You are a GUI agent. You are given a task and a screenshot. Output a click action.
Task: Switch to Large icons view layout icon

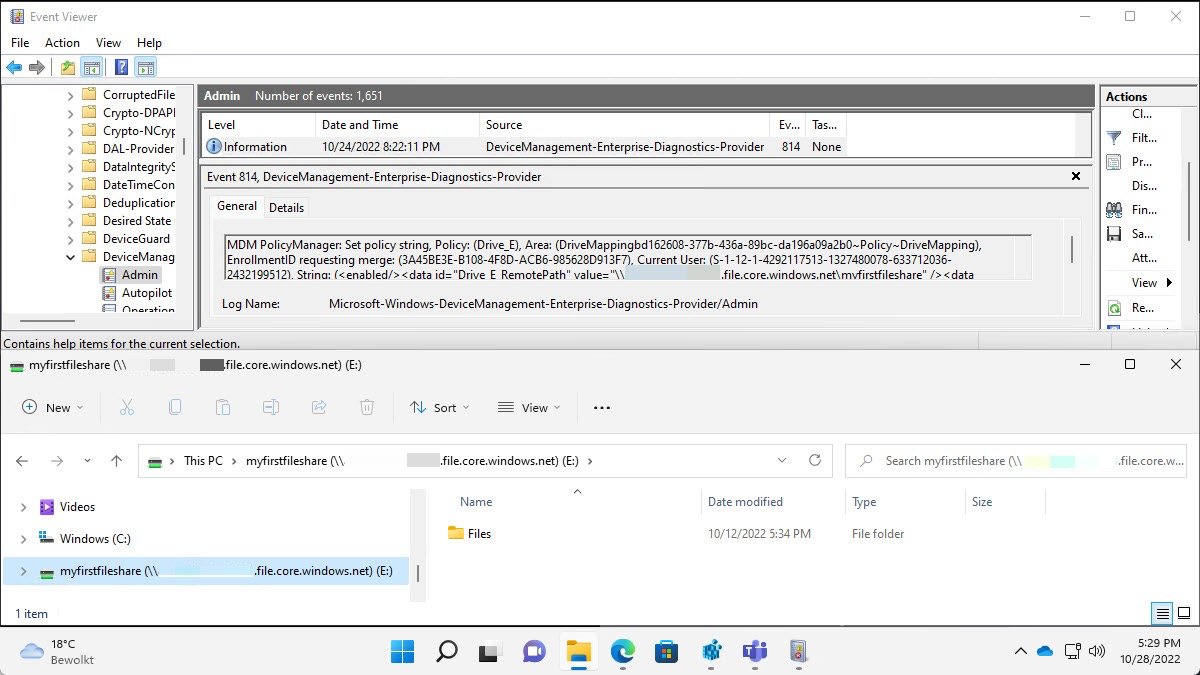click(x=1183, y=613)
